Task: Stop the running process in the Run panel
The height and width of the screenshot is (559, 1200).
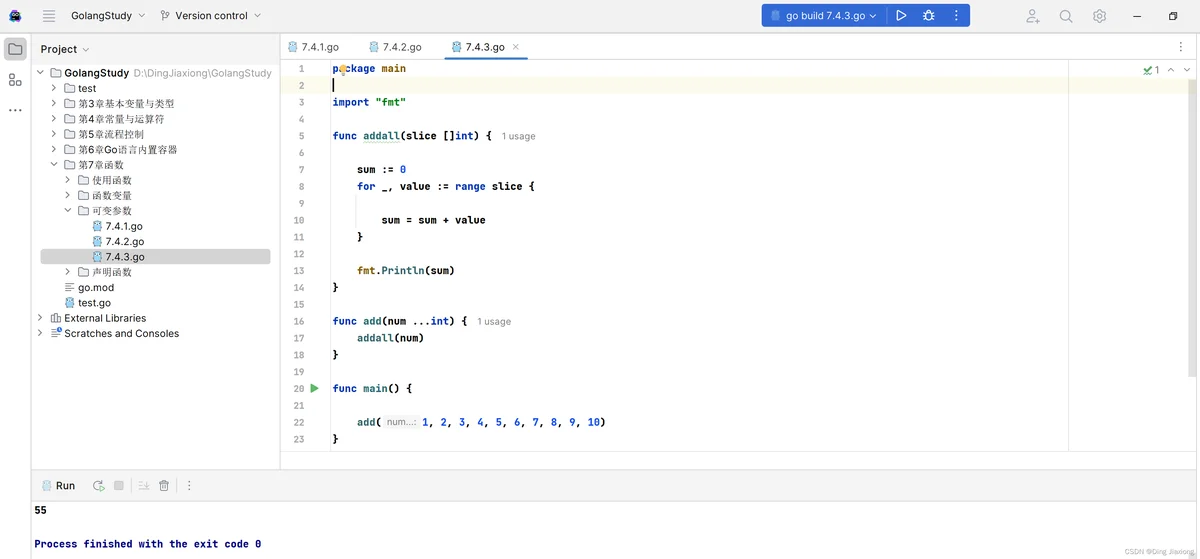Action: pos(119,486)
